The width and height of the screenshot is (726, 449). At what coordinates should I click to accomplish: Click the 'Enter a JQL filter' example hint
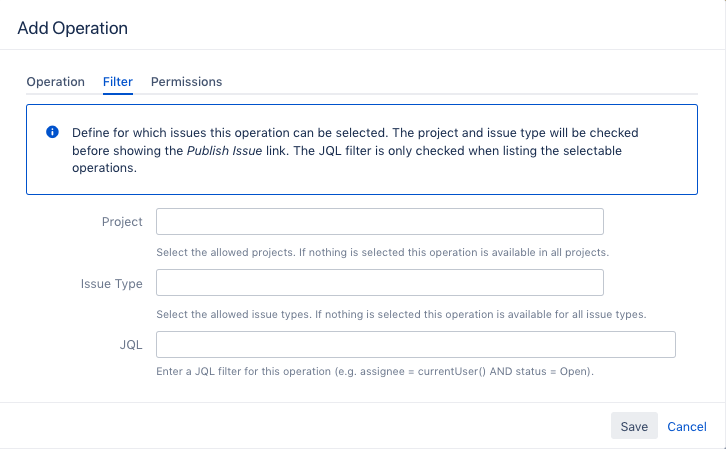[375, 372]
